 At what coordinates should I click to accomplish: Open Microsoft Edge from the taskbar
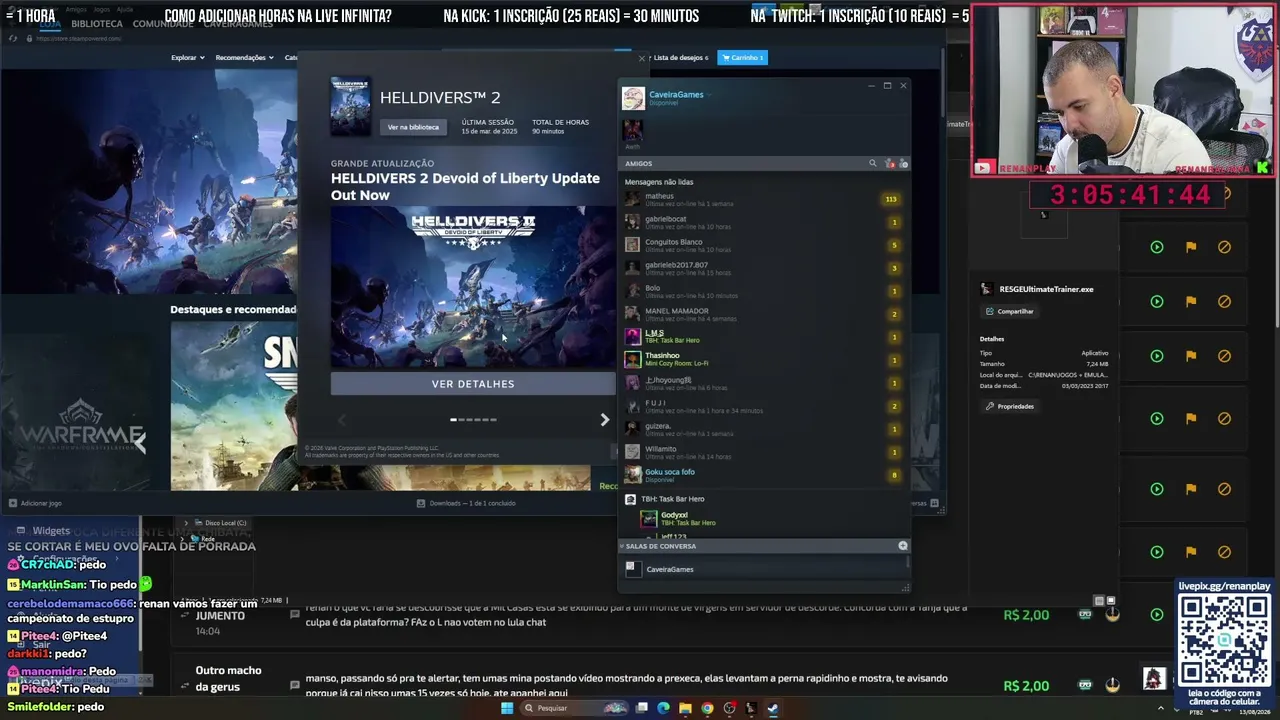663,708
